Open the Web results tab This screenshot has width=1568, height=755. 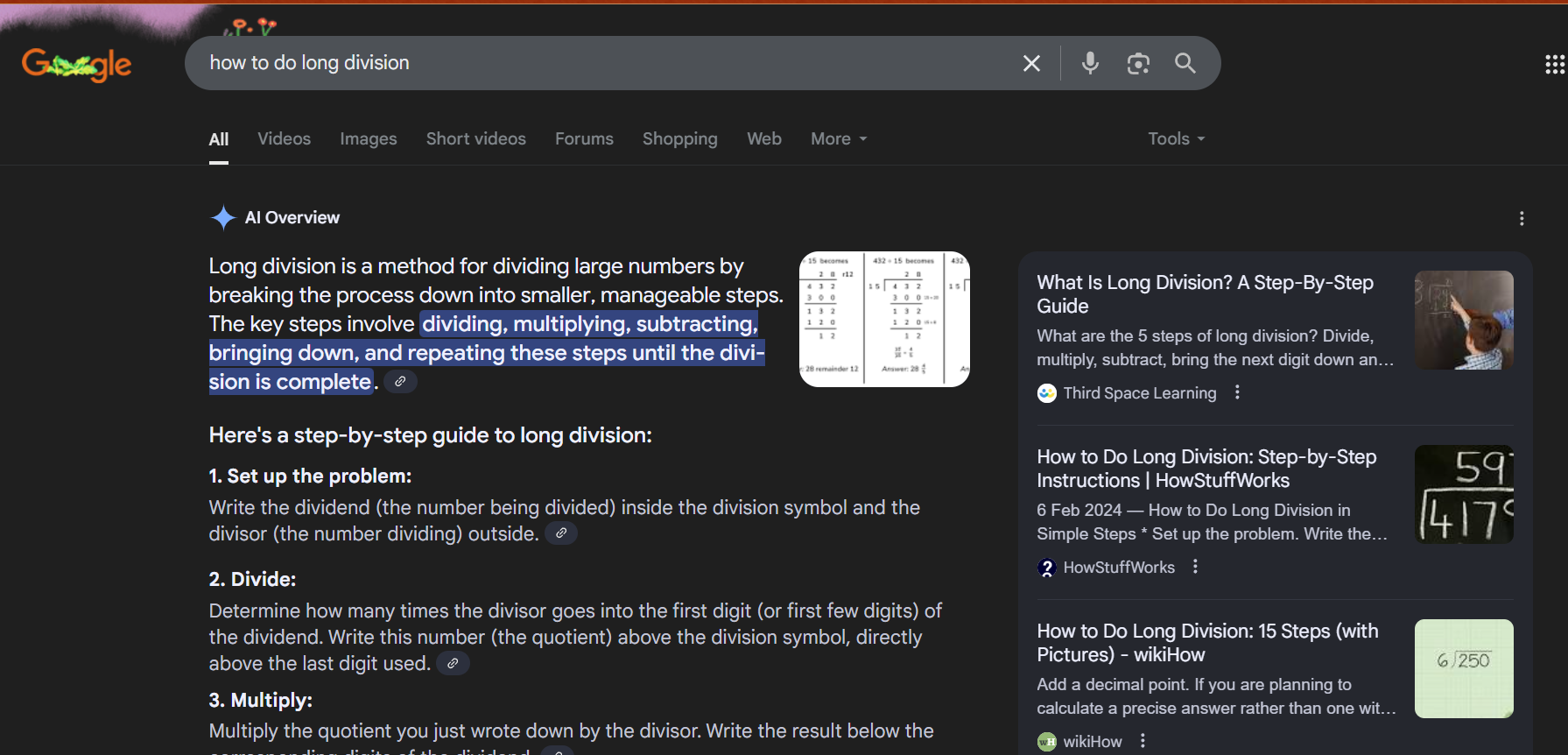pos(764,138)
